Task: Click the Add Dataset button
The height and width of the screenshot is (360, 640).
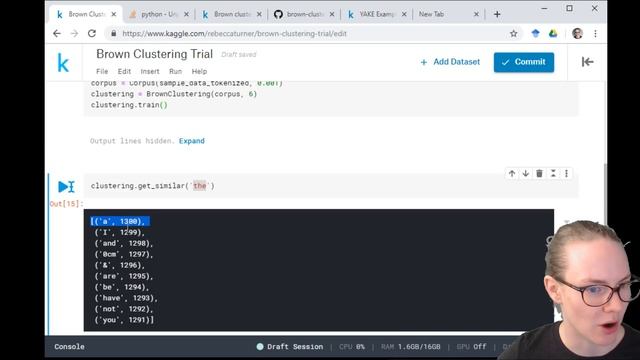Action: coord(450,62)
